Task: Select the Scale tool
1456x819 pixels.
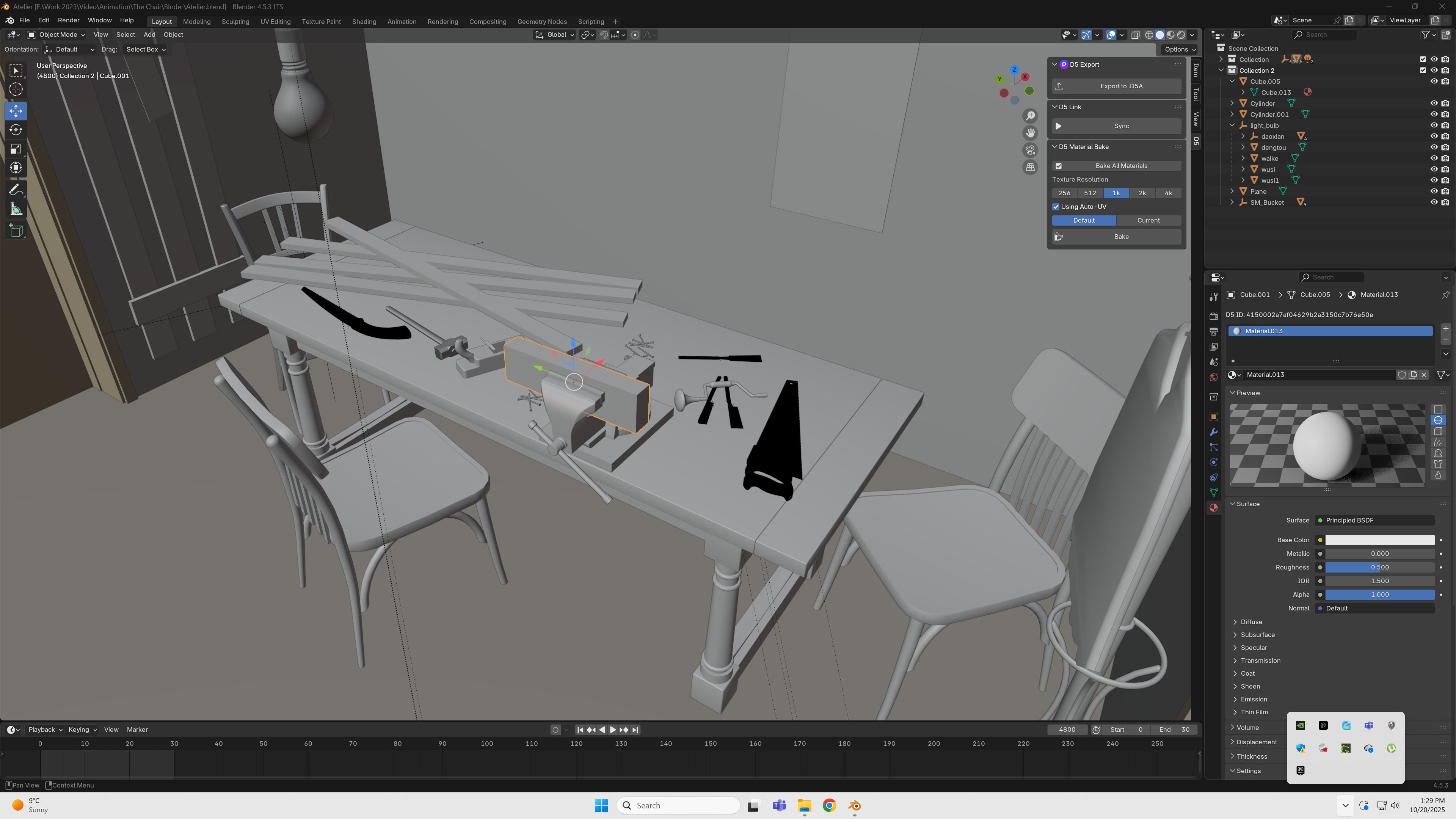Action: (x=16, y=149)
